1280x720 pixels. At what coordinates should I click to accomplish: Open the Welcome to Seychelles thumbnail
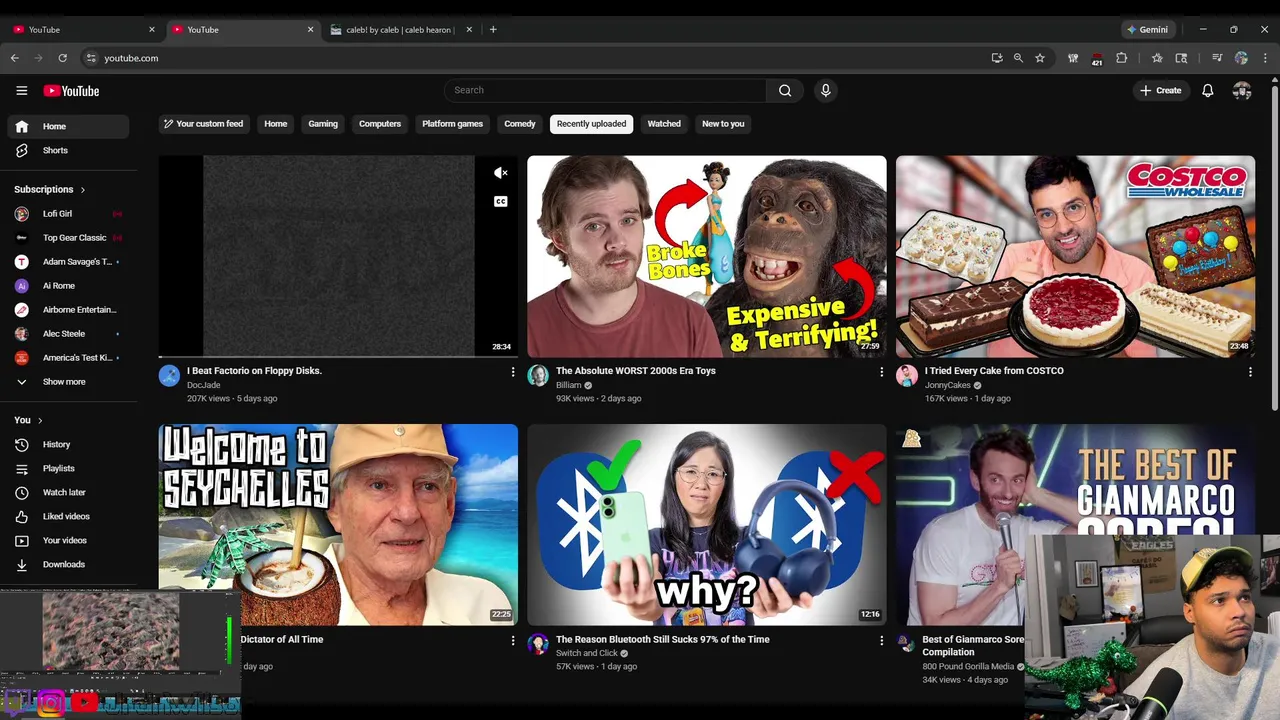[x=338, y=525]
